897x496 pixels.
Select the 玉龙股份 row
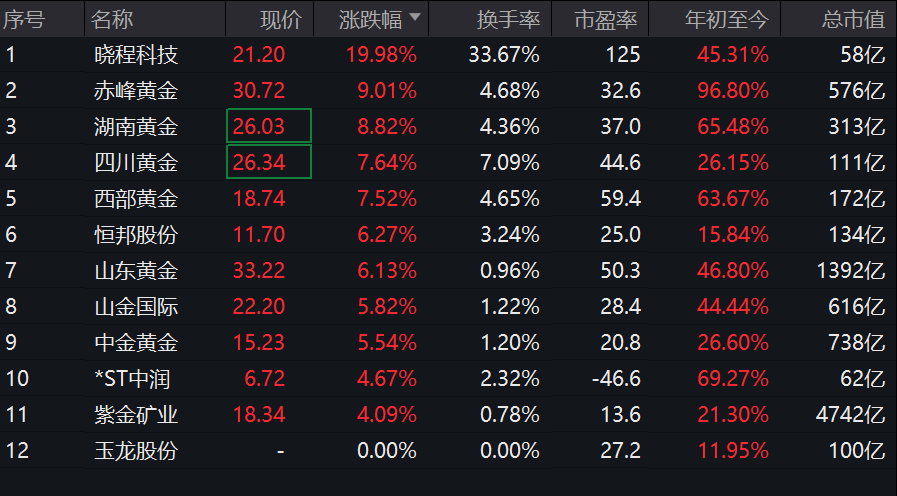(x=135, y=450)
